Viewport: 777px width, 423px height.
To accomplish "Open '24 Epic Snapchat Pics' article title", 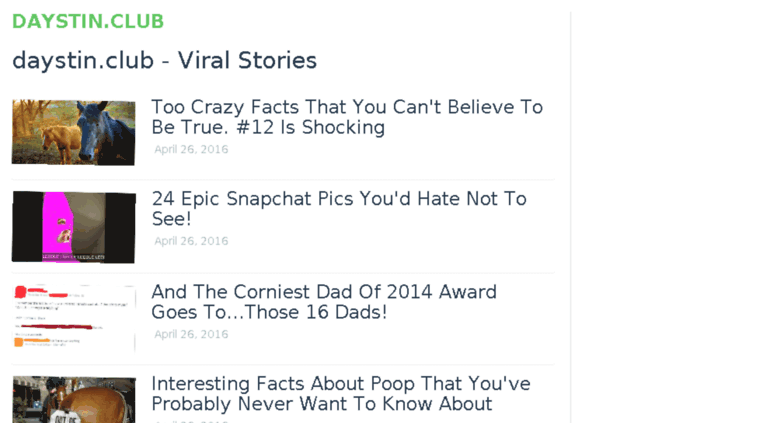I will click(339, 209).
